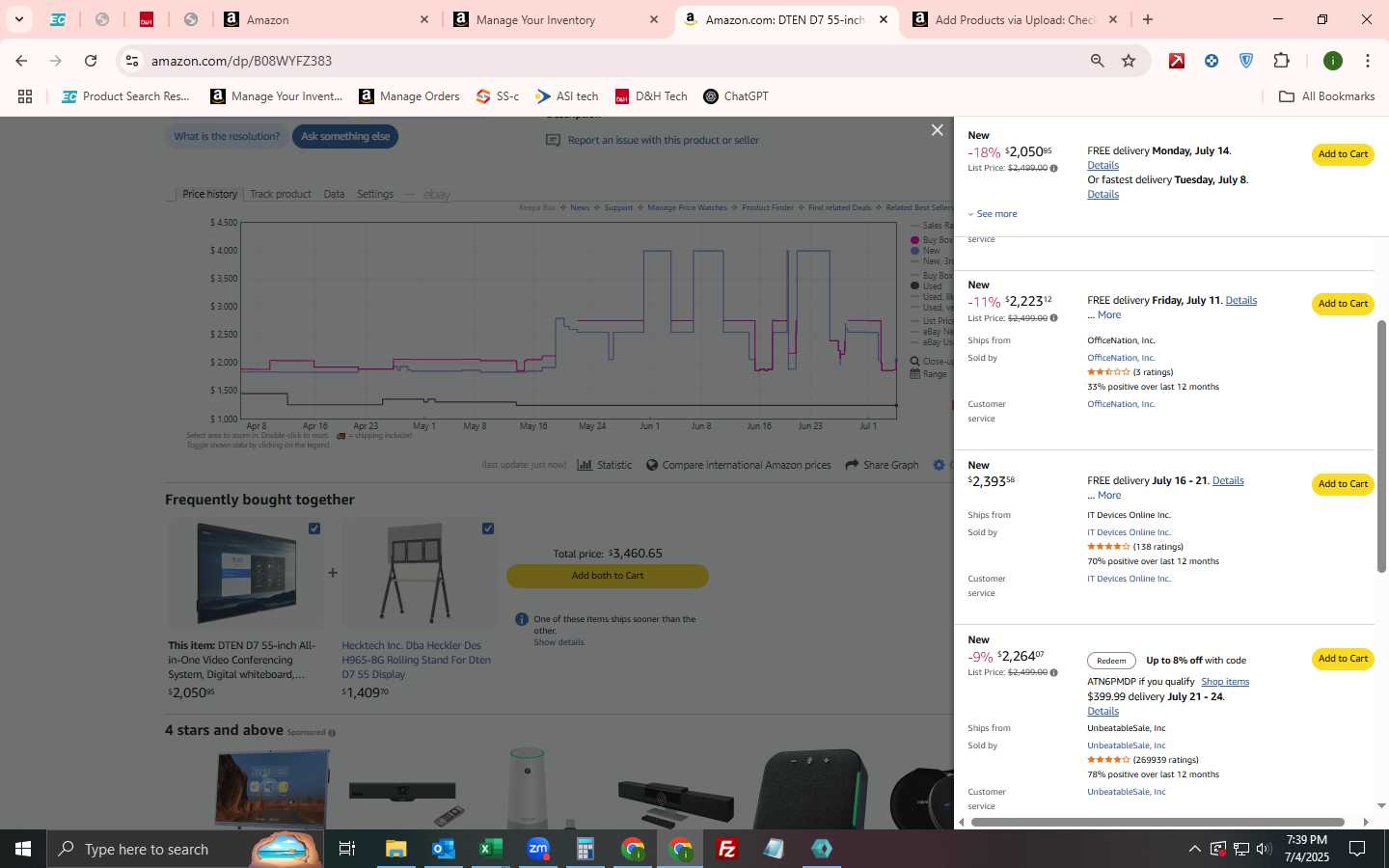
Task: Switch to the pinned D&H tab
Action: (x=147, y=19)
